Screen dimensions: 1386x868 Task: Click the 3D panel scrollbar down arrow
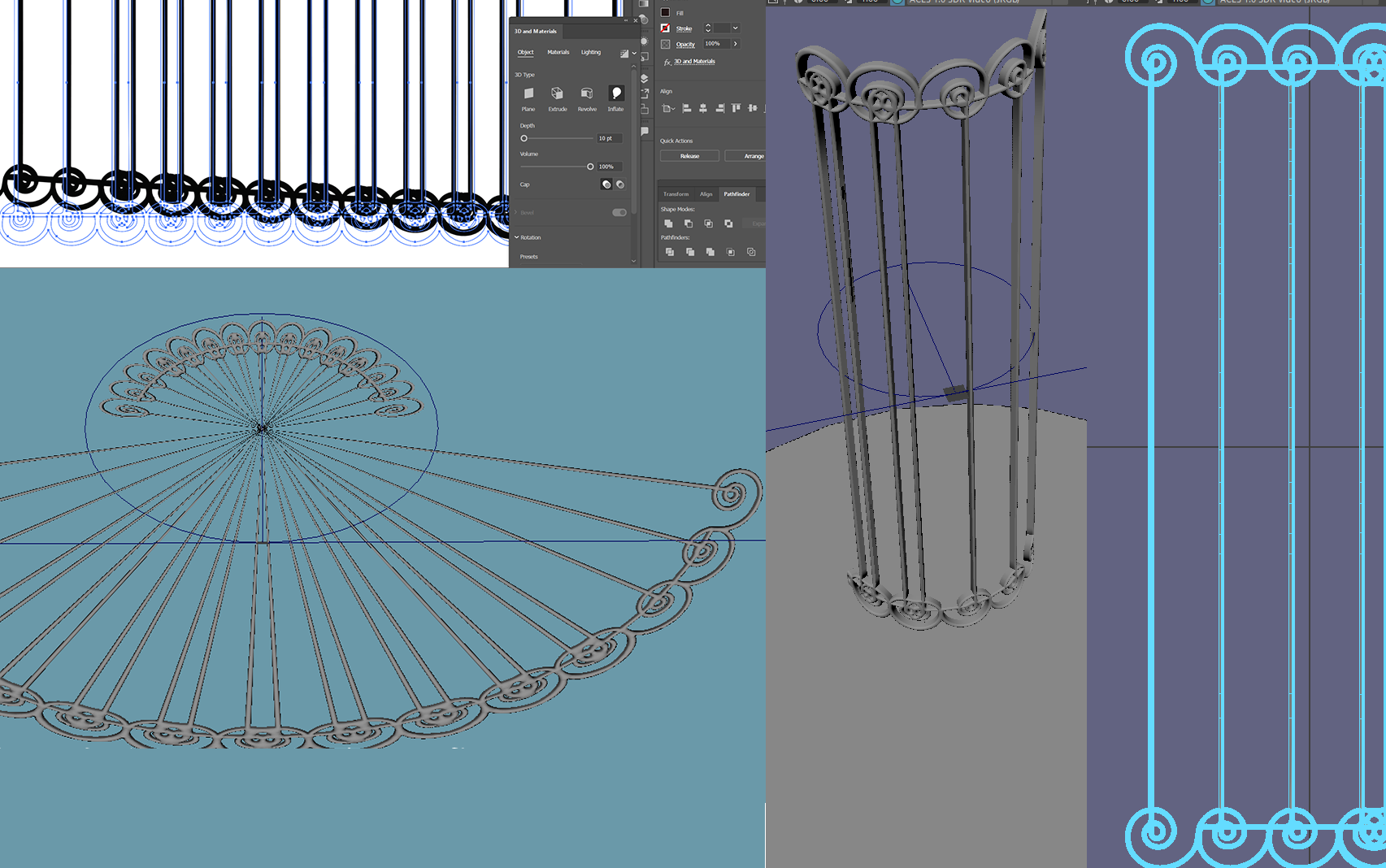[634, 261]
